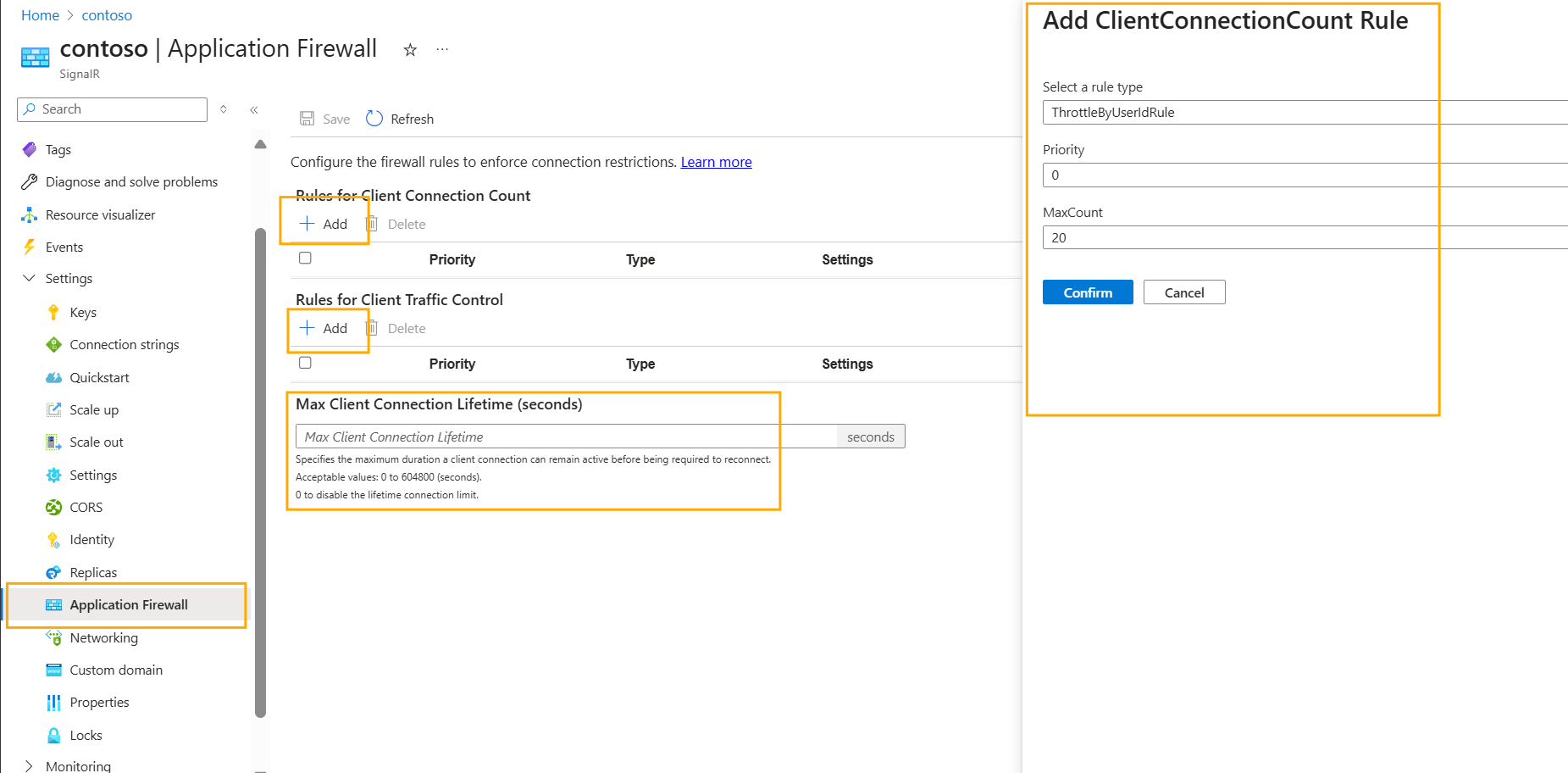The width and height of the screenshot is (1568, 773).
Task: Expand the Monitoring section in sidebar
Action: (x=29, y=765)
